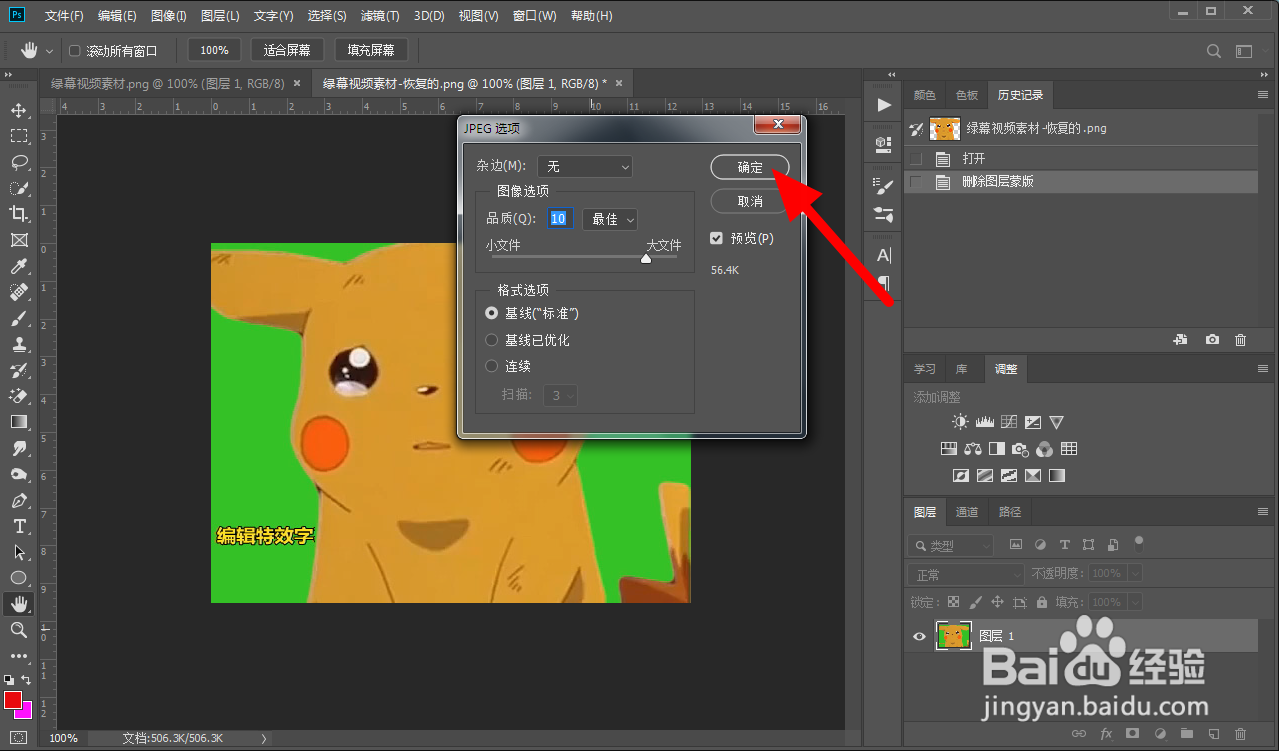Viewport: 1279px width, 751px height.
Task: Select the Move tool
Action: 19,110
